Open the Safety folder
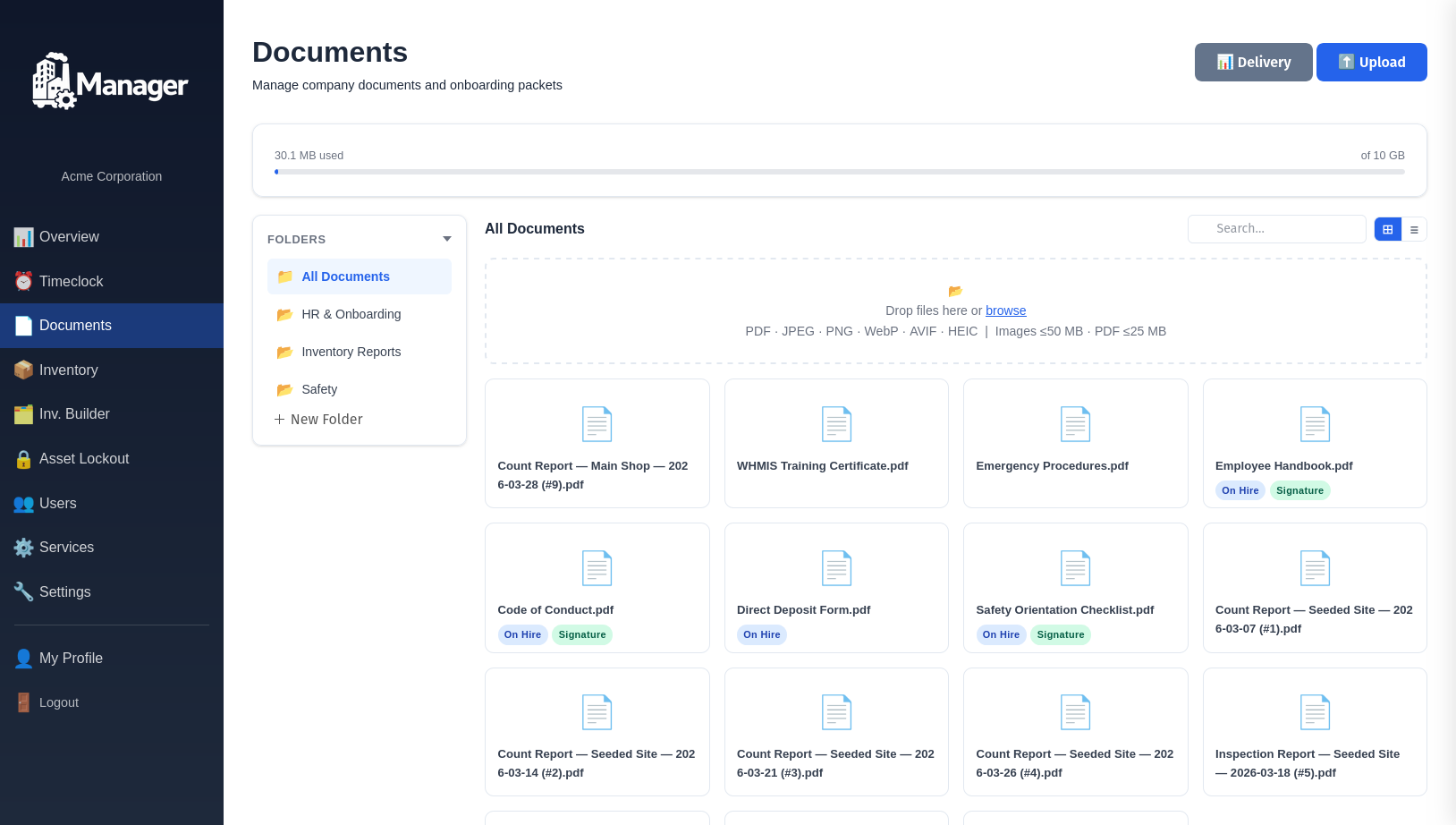Screen dimensions: 1456x825 click(x=318, y=389)
